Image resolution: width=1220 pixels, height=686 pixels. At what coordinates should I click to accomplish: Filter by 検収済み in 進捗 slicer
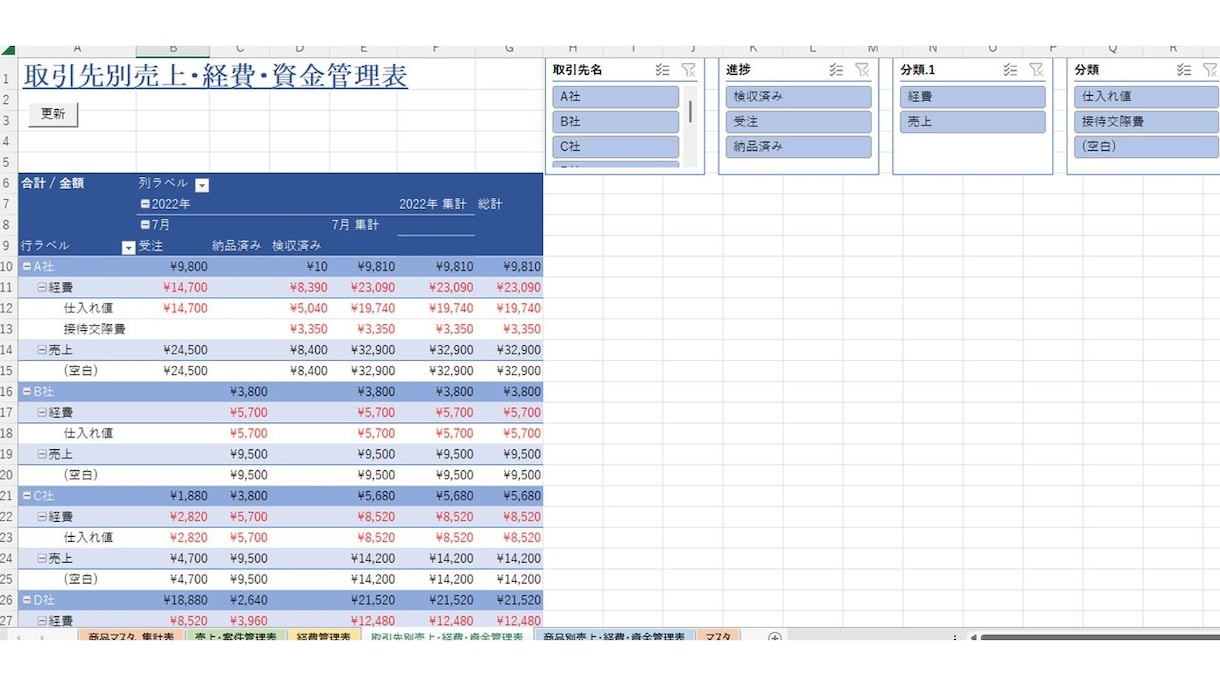point(798,97)
